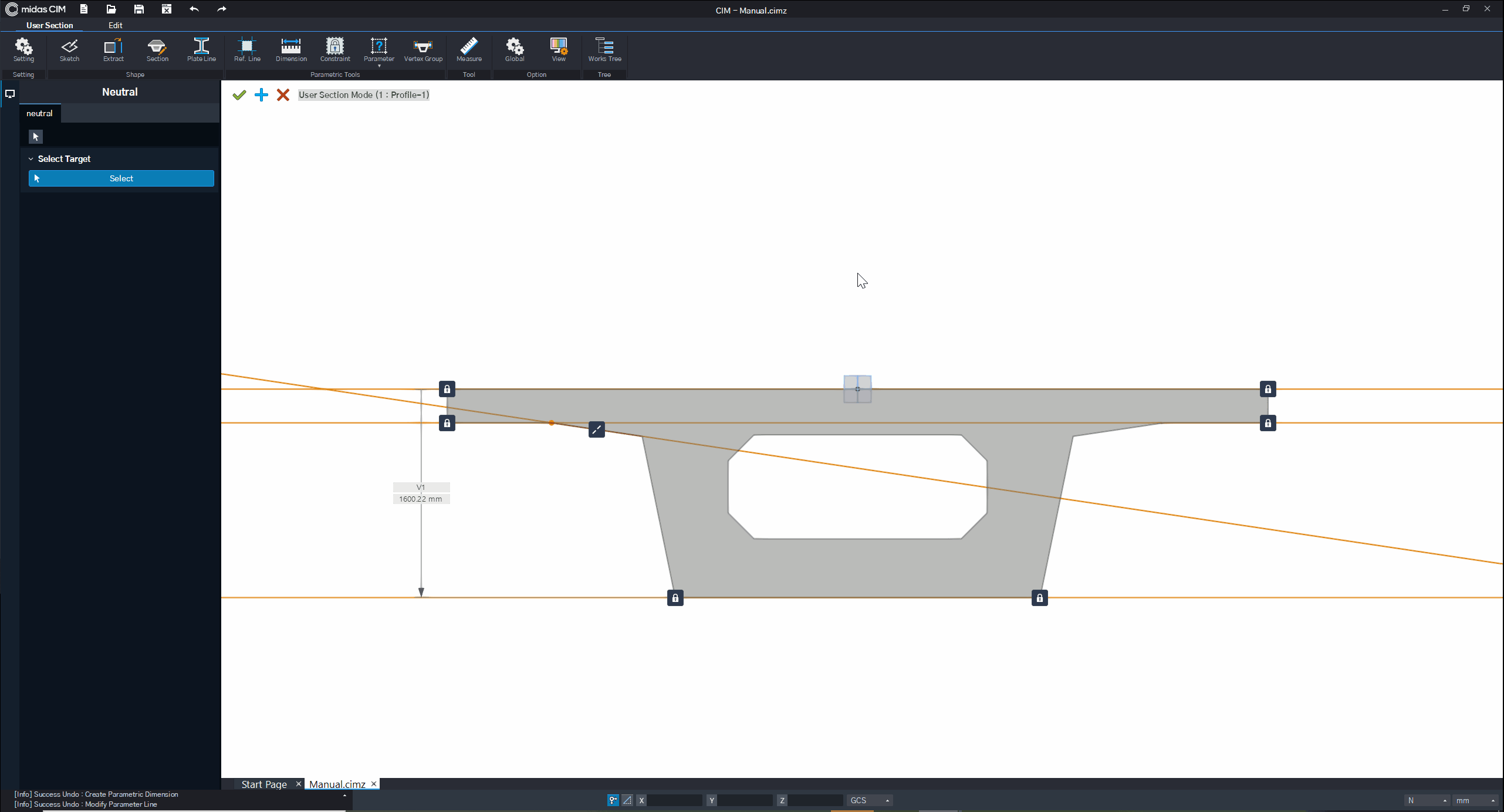Select the Vertex Group tool

(x=423, y=50)
